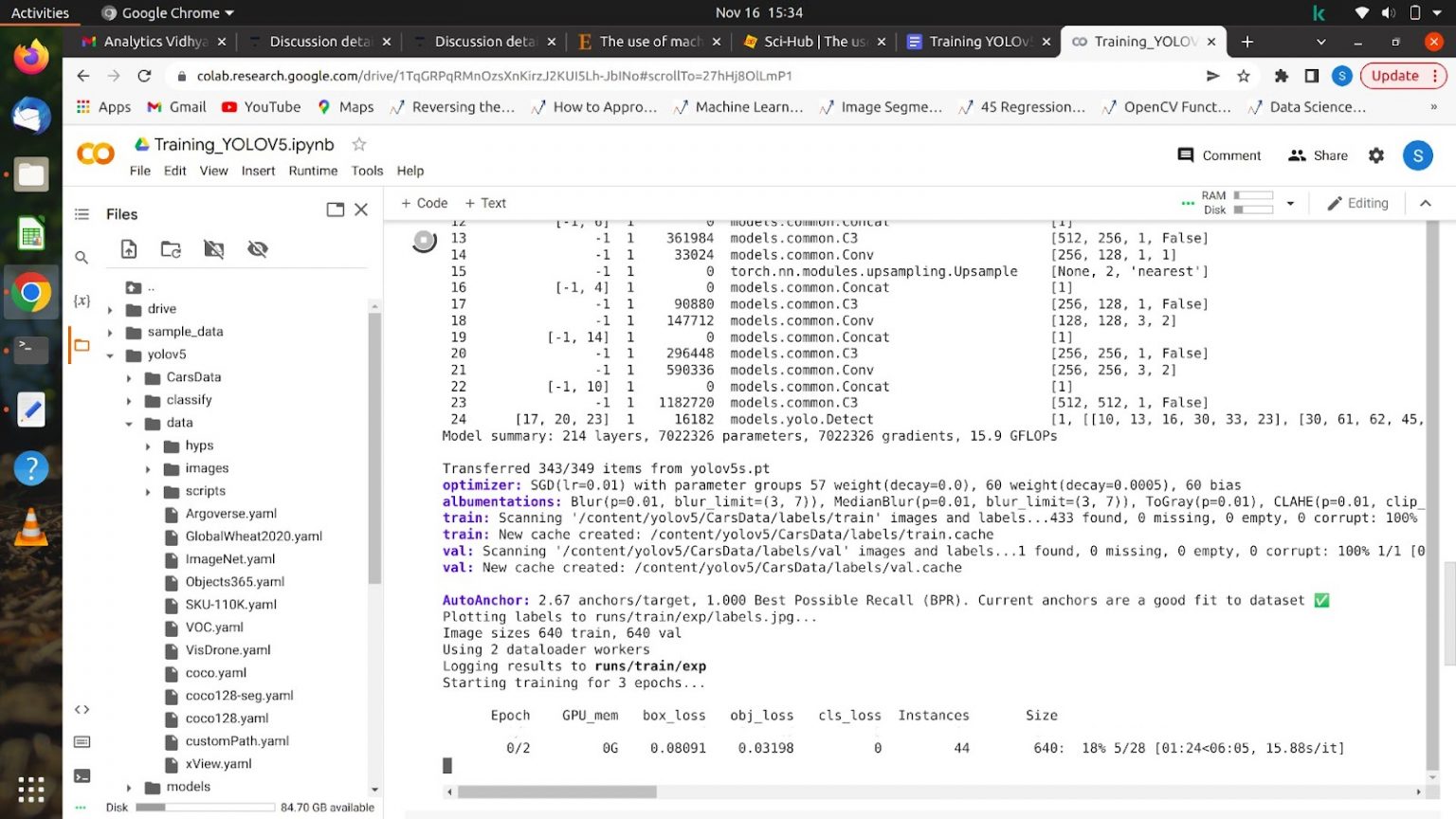The image size is (1456, 819).
Task: Upload a file to the session storage
Action: [x=131, y=248]
